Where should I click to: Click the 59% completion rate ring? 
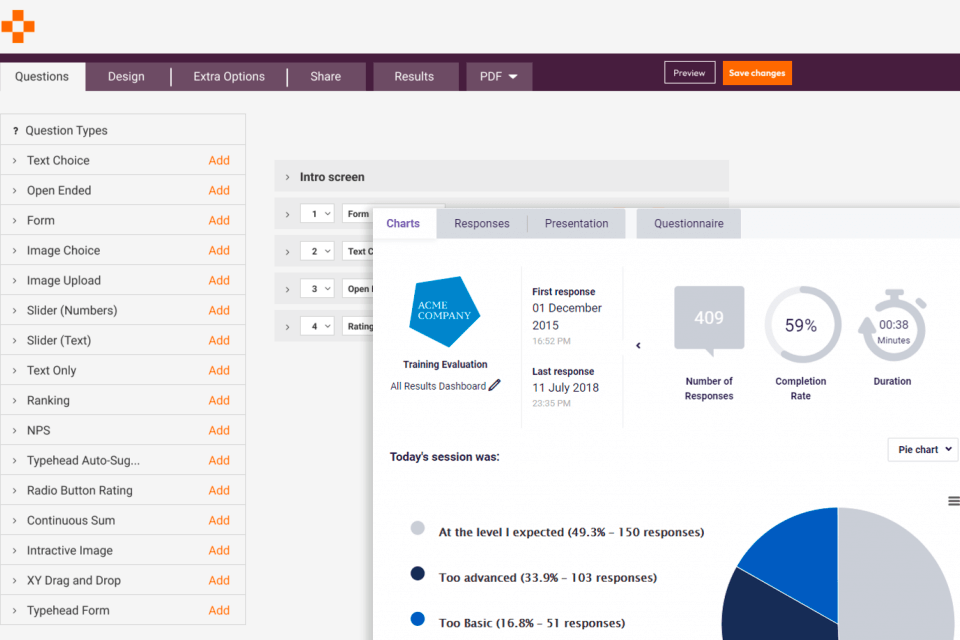pos(802,325)
